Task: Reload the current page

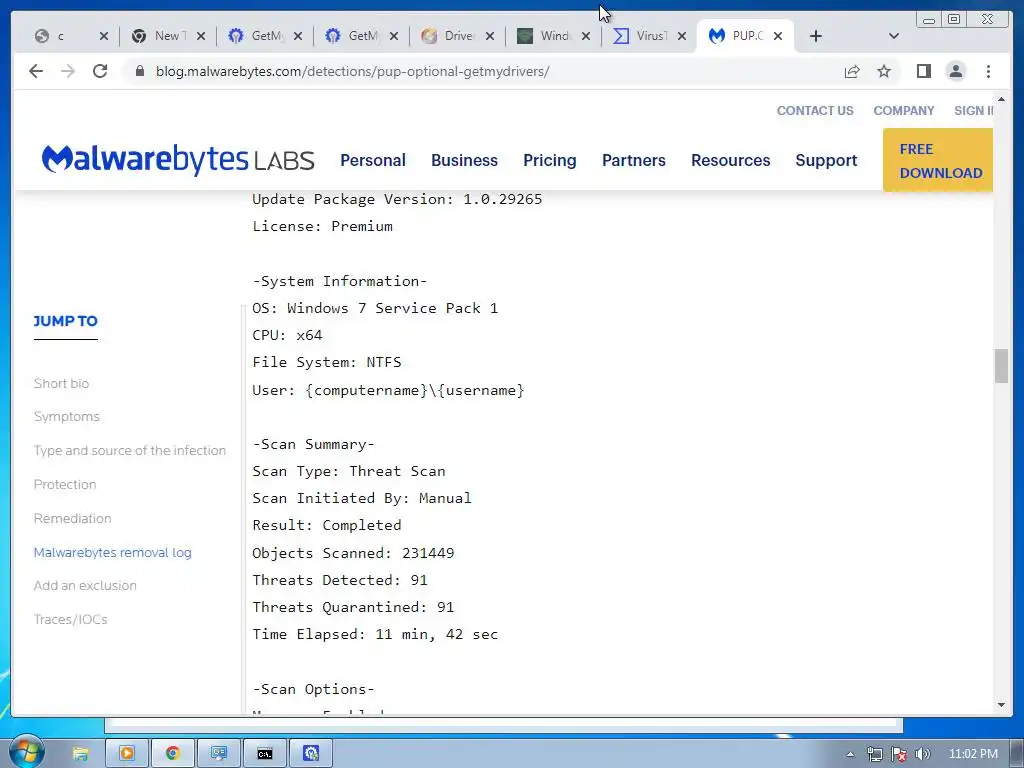Action: pos(100,71)
